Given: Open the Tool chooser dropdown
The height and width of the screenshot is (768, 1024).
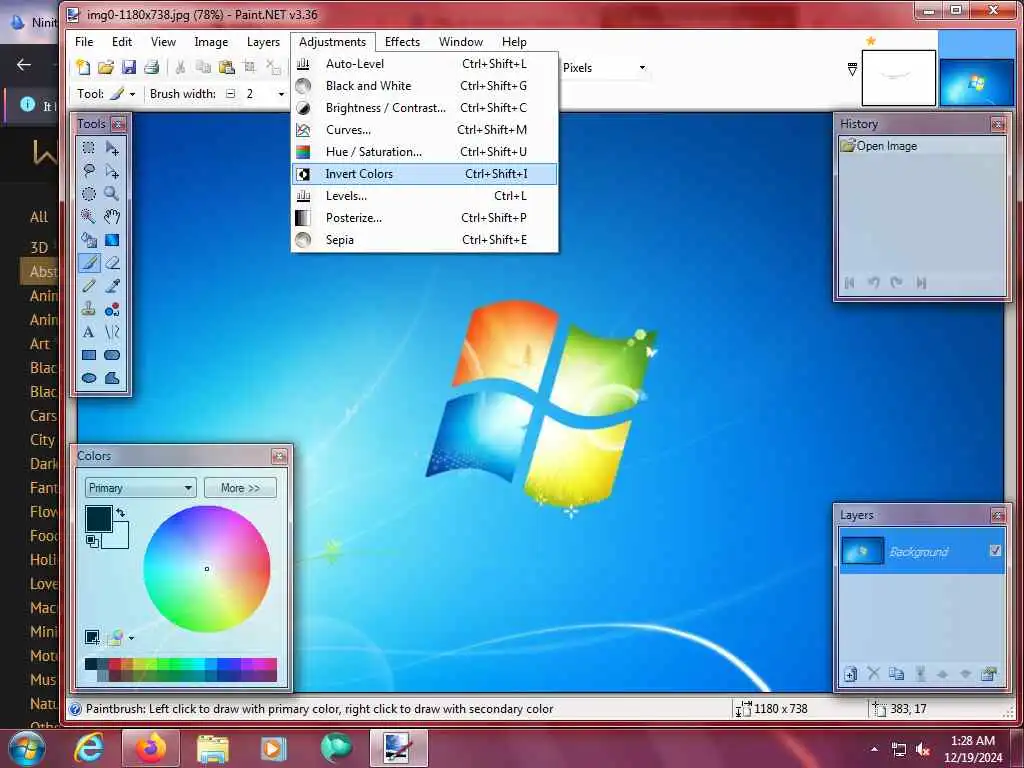Looking at the screenshot, I should [x=123, y=94].
